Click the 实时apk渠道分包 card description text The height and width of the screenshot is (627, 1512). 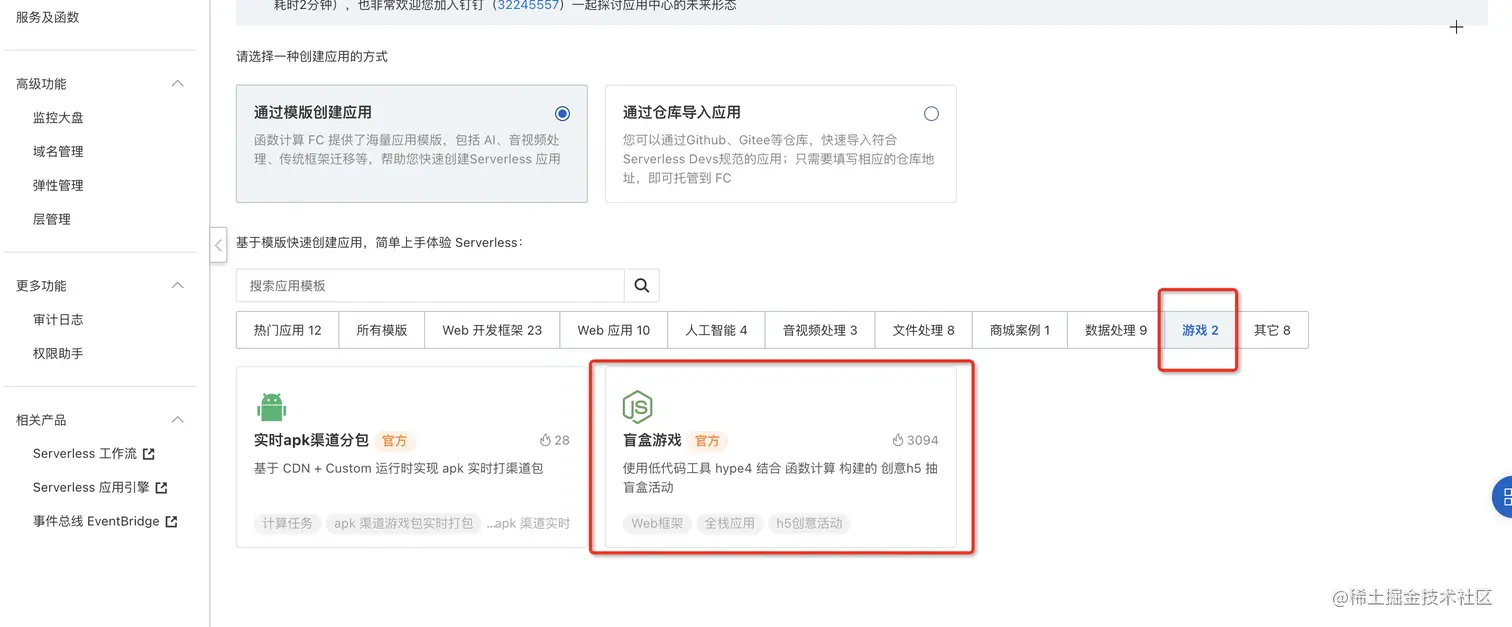click(398, 468)
